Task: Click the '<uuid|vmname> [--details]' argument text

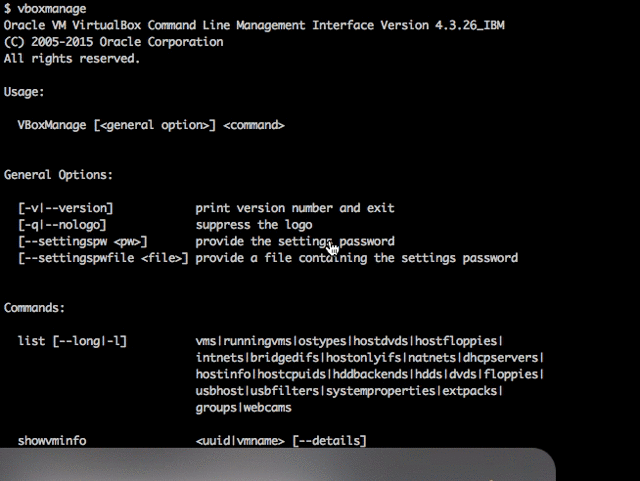Action: click(281, 441)
